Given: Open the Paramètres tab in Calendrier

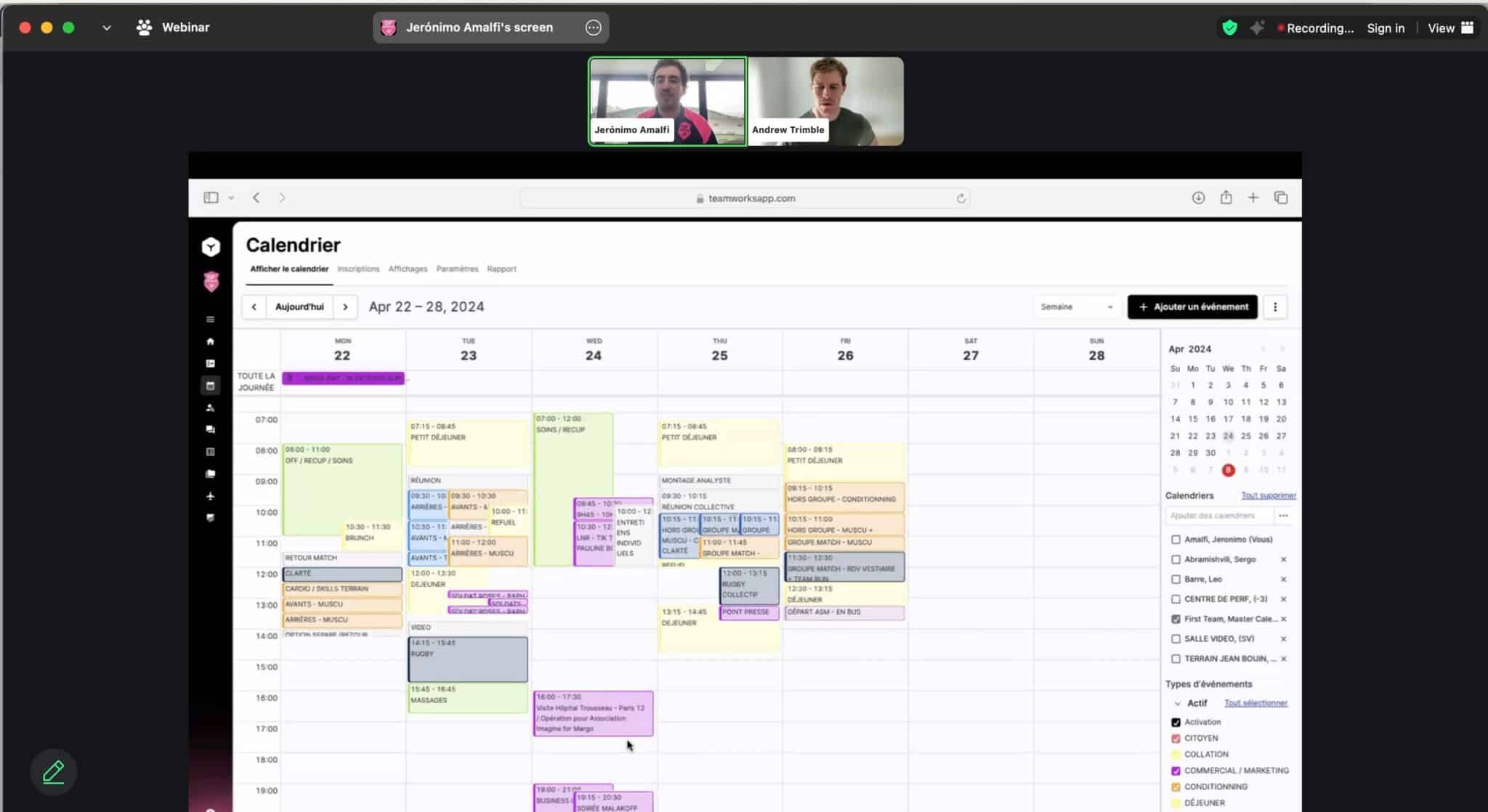Looking at the screenshot, I should pos(457,269).
